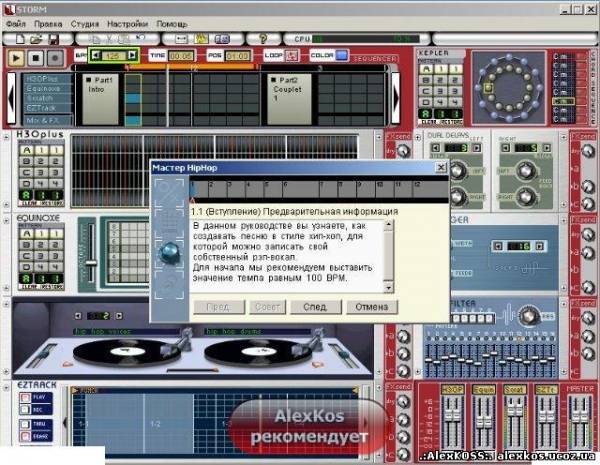Screen dimensions: 600x465
Task: Expand the Dual Delays module with its corner expander
Action: point(417,137)
